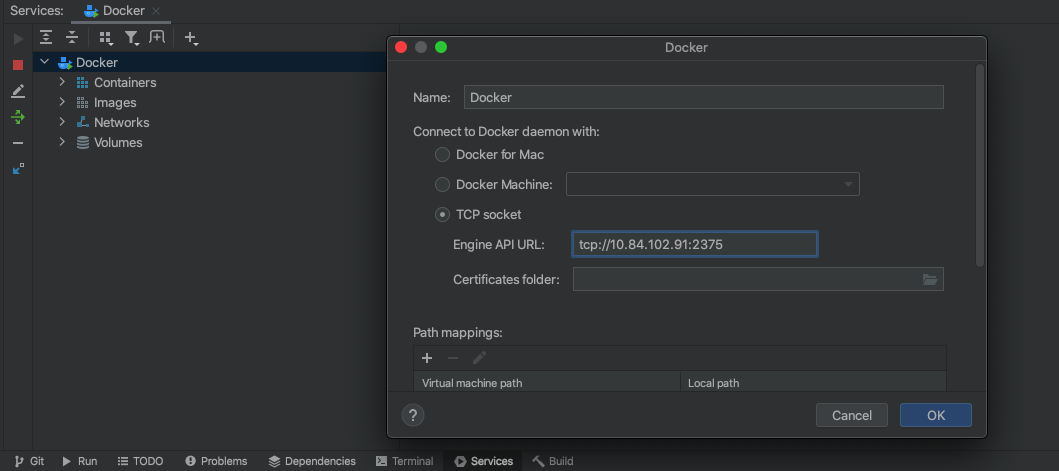
Task: Click the Networks icon
Action: click(82, 122)
